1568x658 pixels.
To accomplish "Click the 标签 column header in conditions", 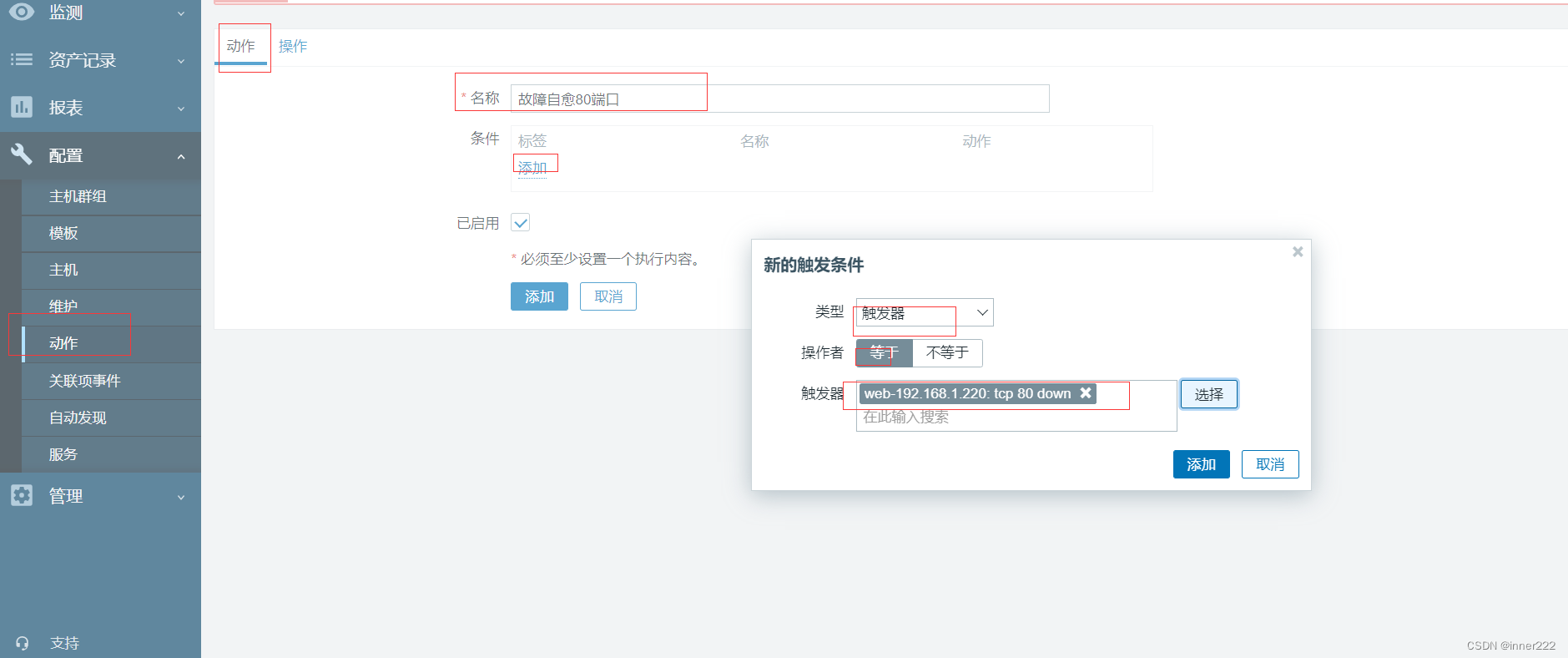I will pyautogui.click(x=532, y=141).
